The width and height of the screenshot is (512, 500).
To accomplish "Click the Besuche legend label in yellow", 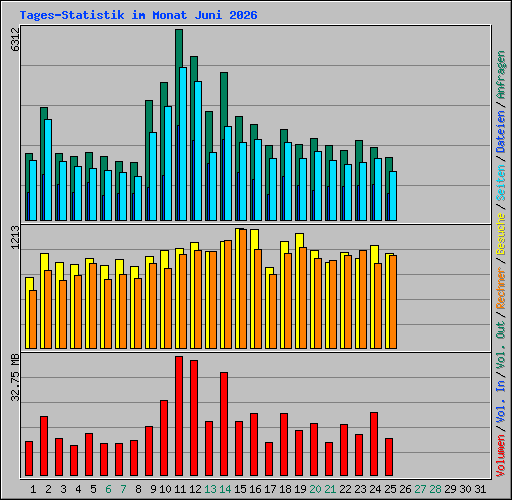I will pyautogui.click(x=501, y=234).
